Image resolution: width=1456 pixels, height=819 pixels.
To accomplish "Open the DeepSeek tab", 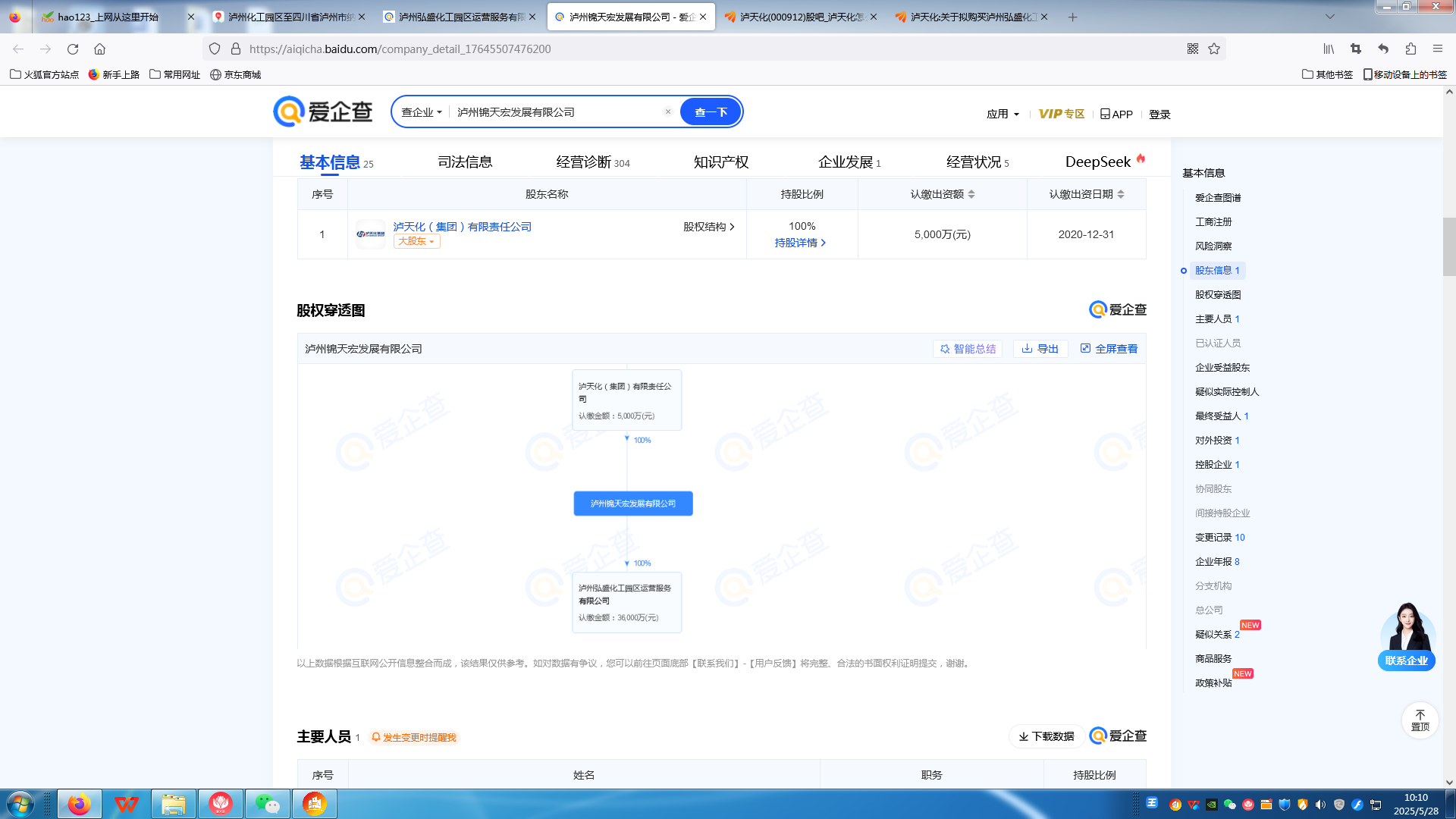I will [1105, 161].
